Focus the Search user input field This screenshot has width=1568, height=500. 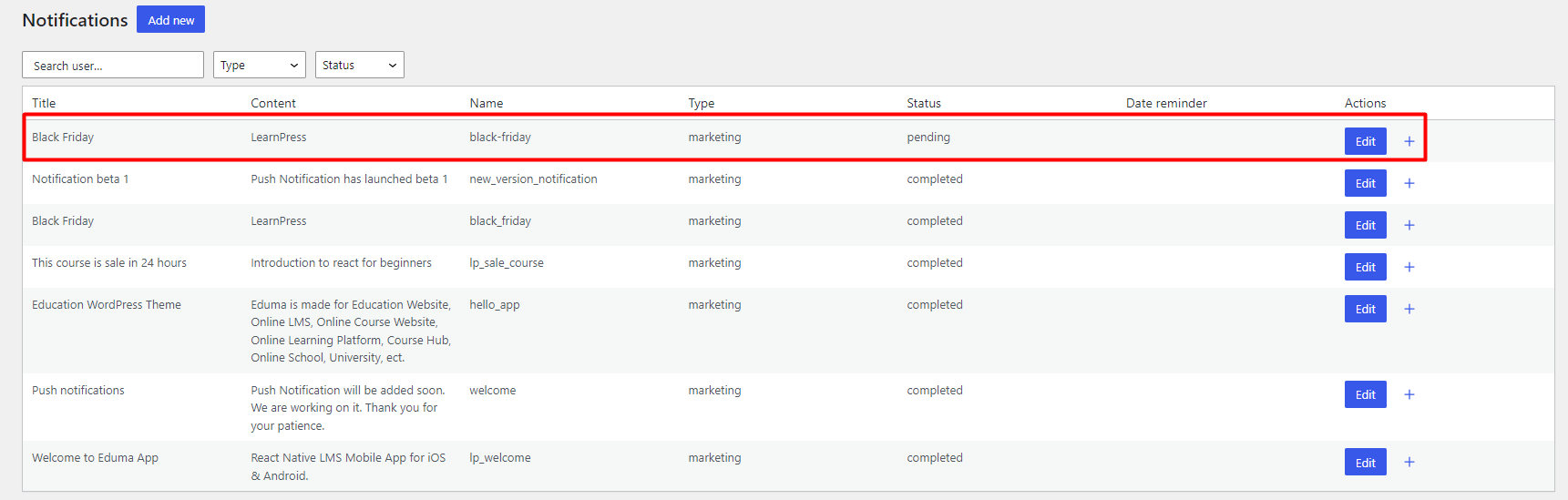[113, 65]
